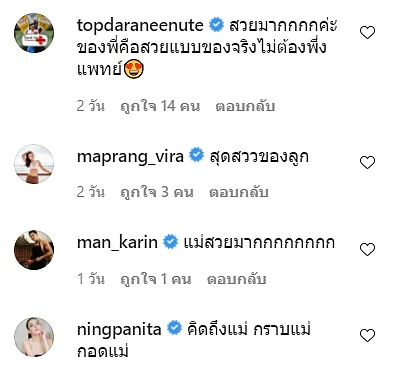Show the 1 like on man_karin's comment

point(156,279)
